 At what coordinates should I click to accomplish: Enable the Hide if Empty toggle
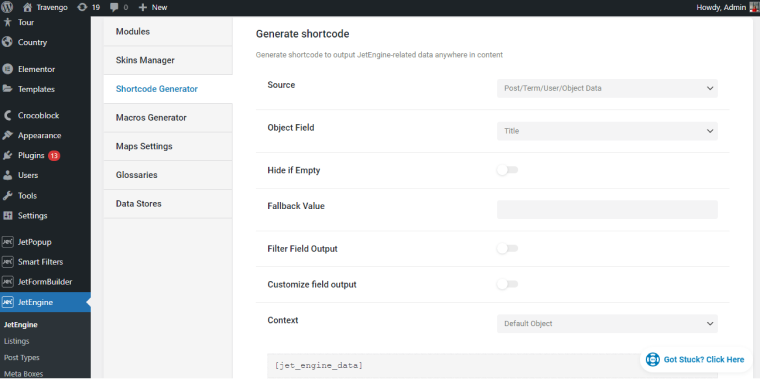[507, 170]
